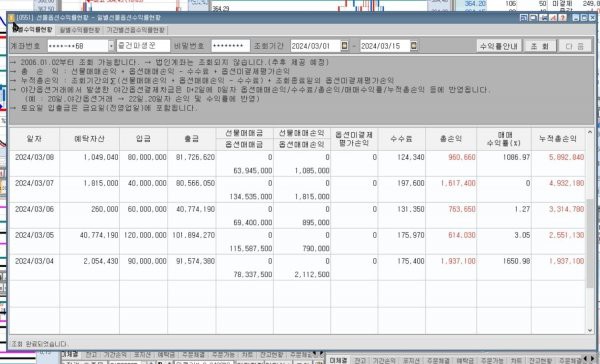Click the 다음 next button
Viewport: 600px width, 364px height.
574,46
